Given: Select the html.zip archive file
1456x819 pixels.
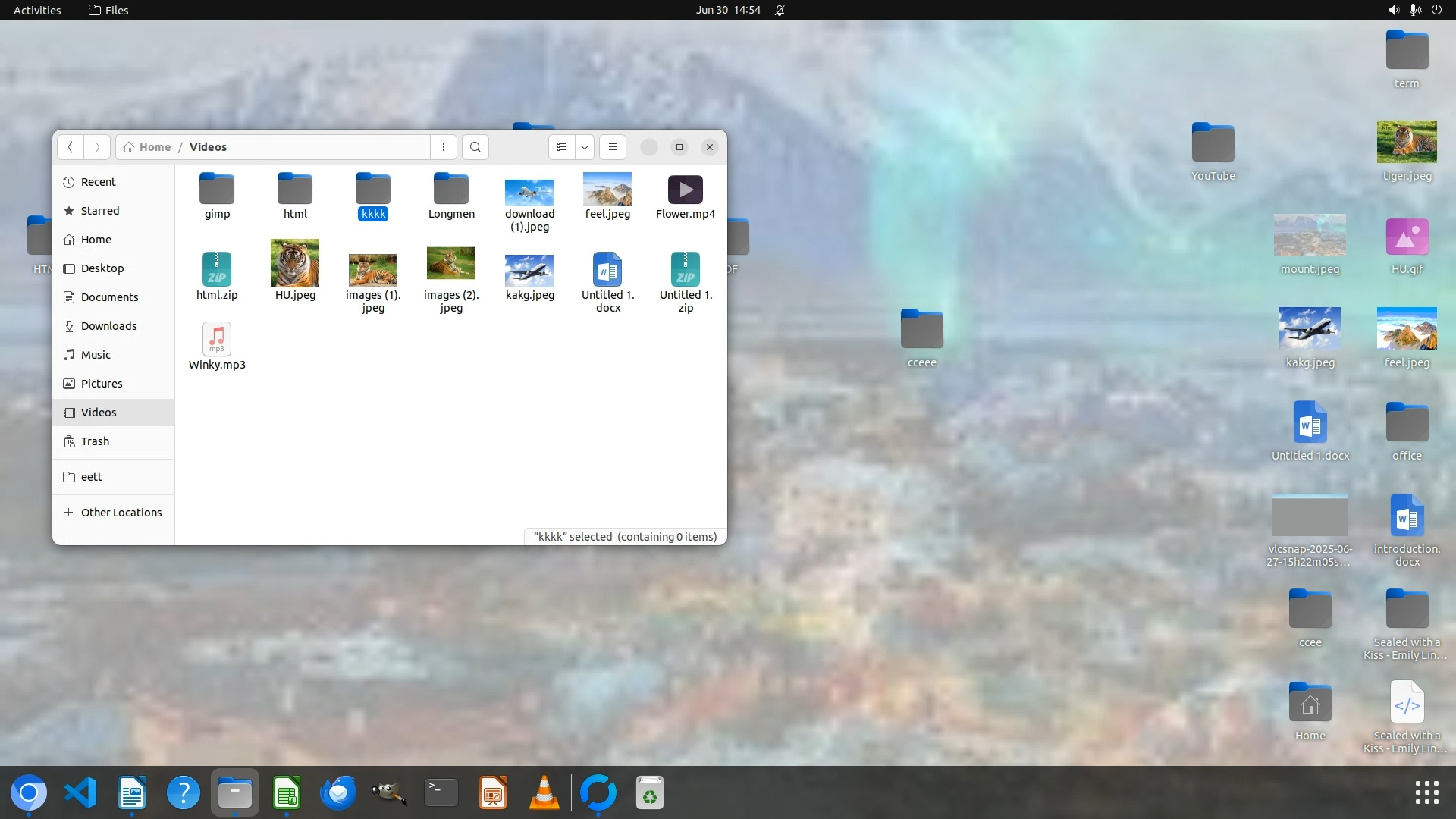Looking at the screenshot, I should click(x=217, y=270).
